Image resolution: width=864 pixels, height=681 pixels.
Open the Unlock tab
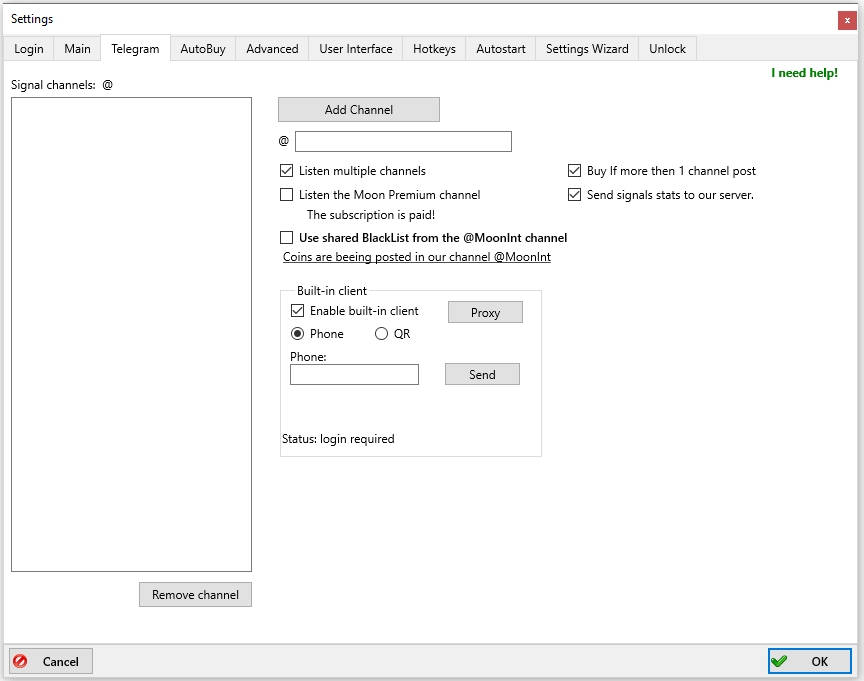pyautogui.click(x=667, y=49)
